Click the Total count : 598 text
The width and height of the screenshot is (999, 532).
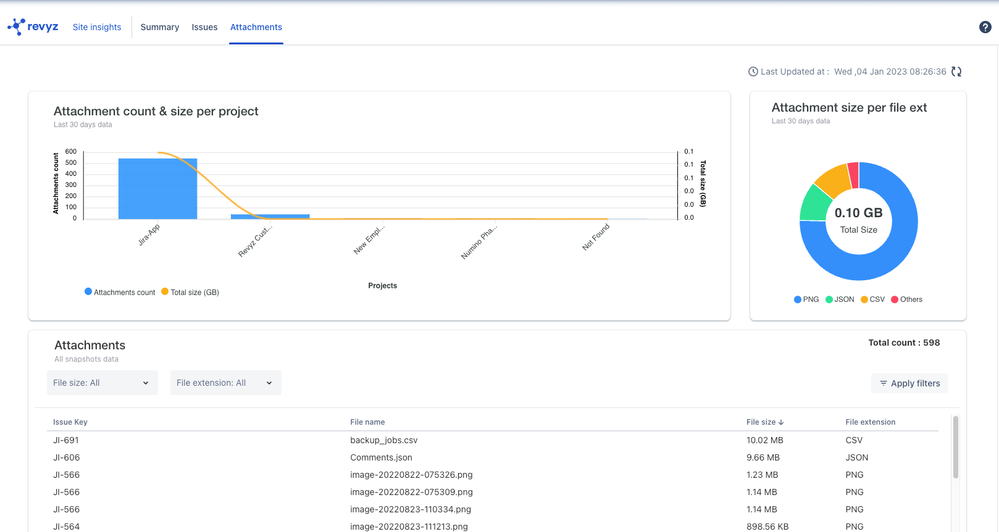(x=904, y=343)
